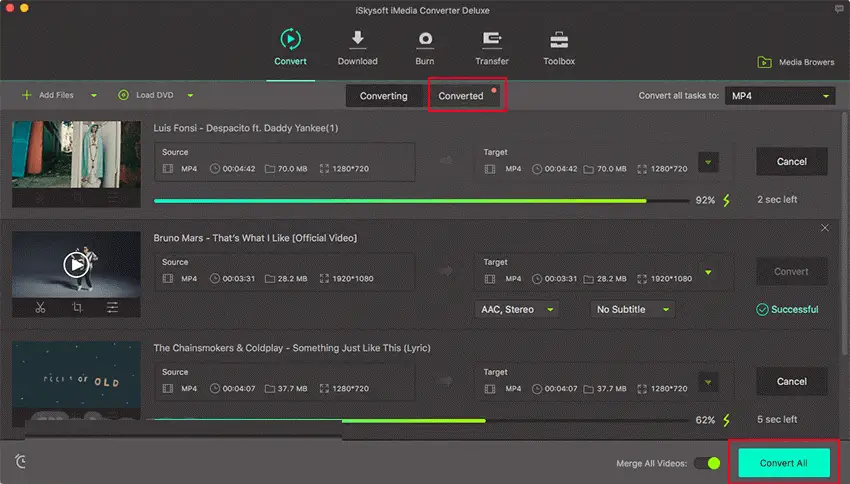Cancel the Chainsmokers conversion

(x=791, y=382)
